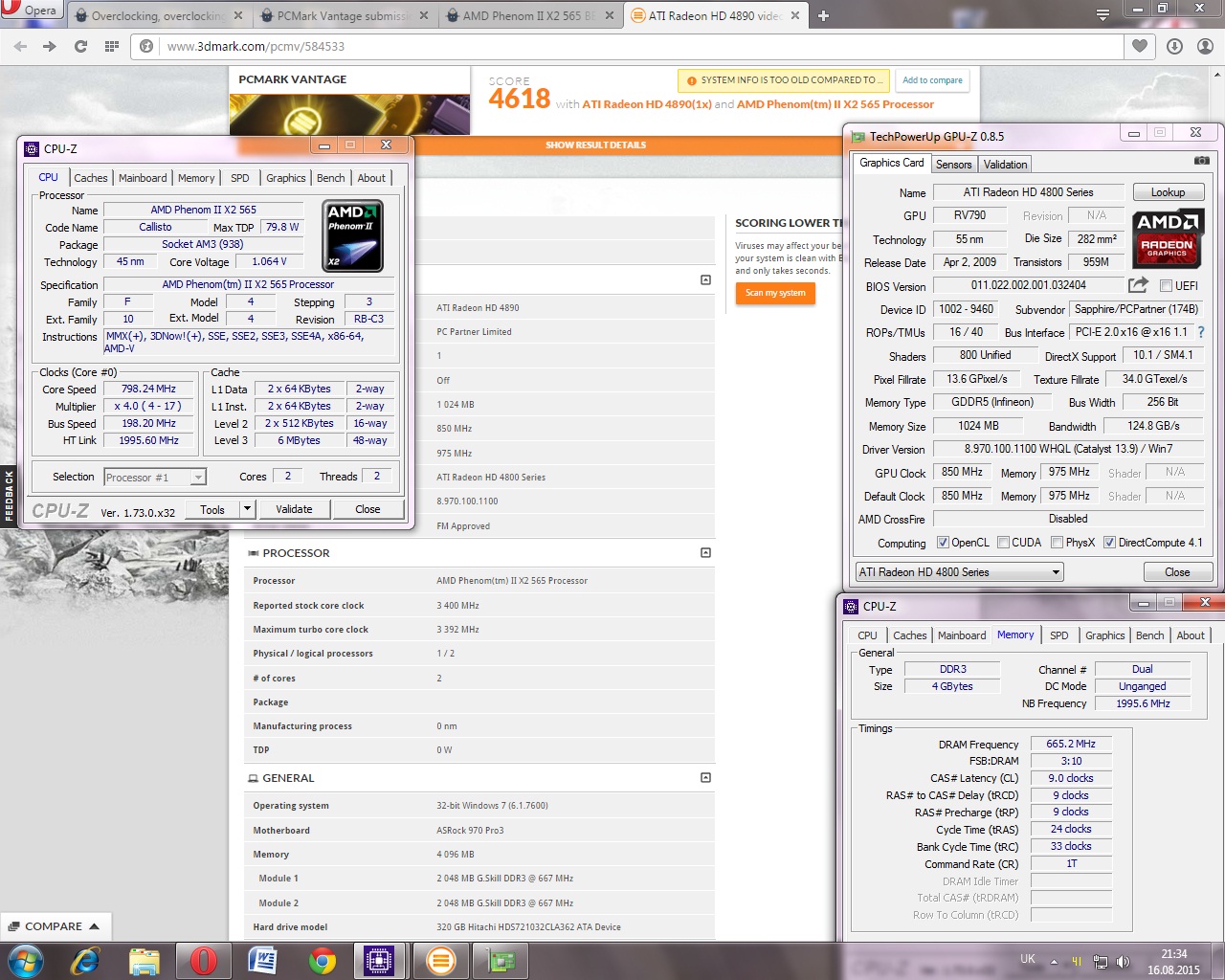This screenshot has height=980, width=1225.
Task: Click the Opera menu button
Action: pyautogui.click(x=31, y=11)
